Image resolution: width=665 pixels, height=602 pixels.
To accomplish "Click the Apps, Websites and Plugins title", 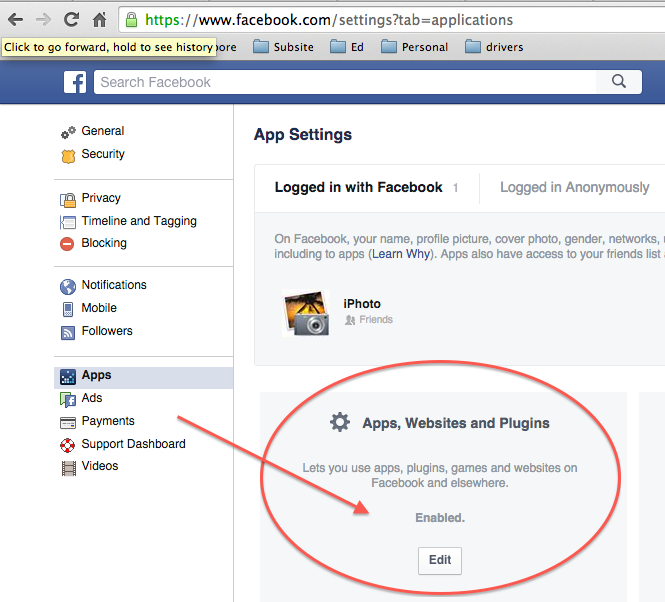I will 456,423.
